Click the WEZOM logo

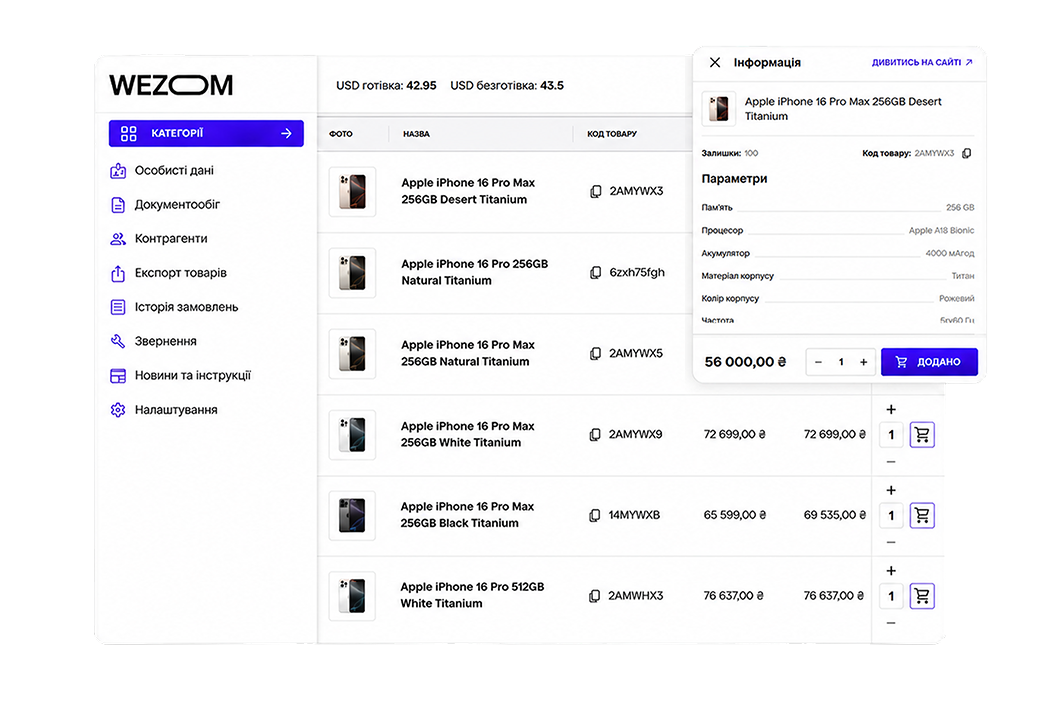(171, 85)
